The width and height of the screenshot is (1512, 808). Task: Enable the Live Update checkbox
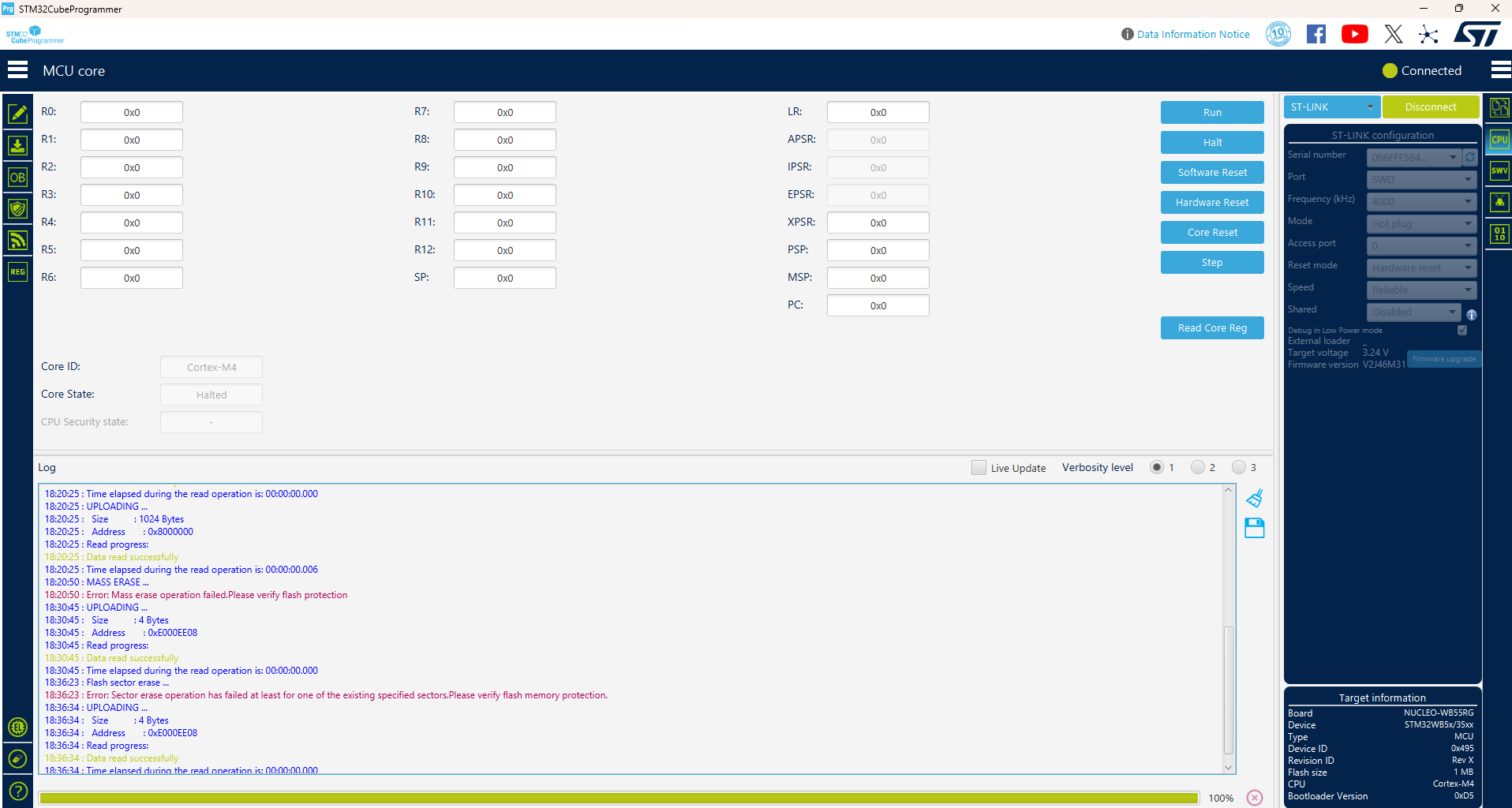(x=979, y=467)
